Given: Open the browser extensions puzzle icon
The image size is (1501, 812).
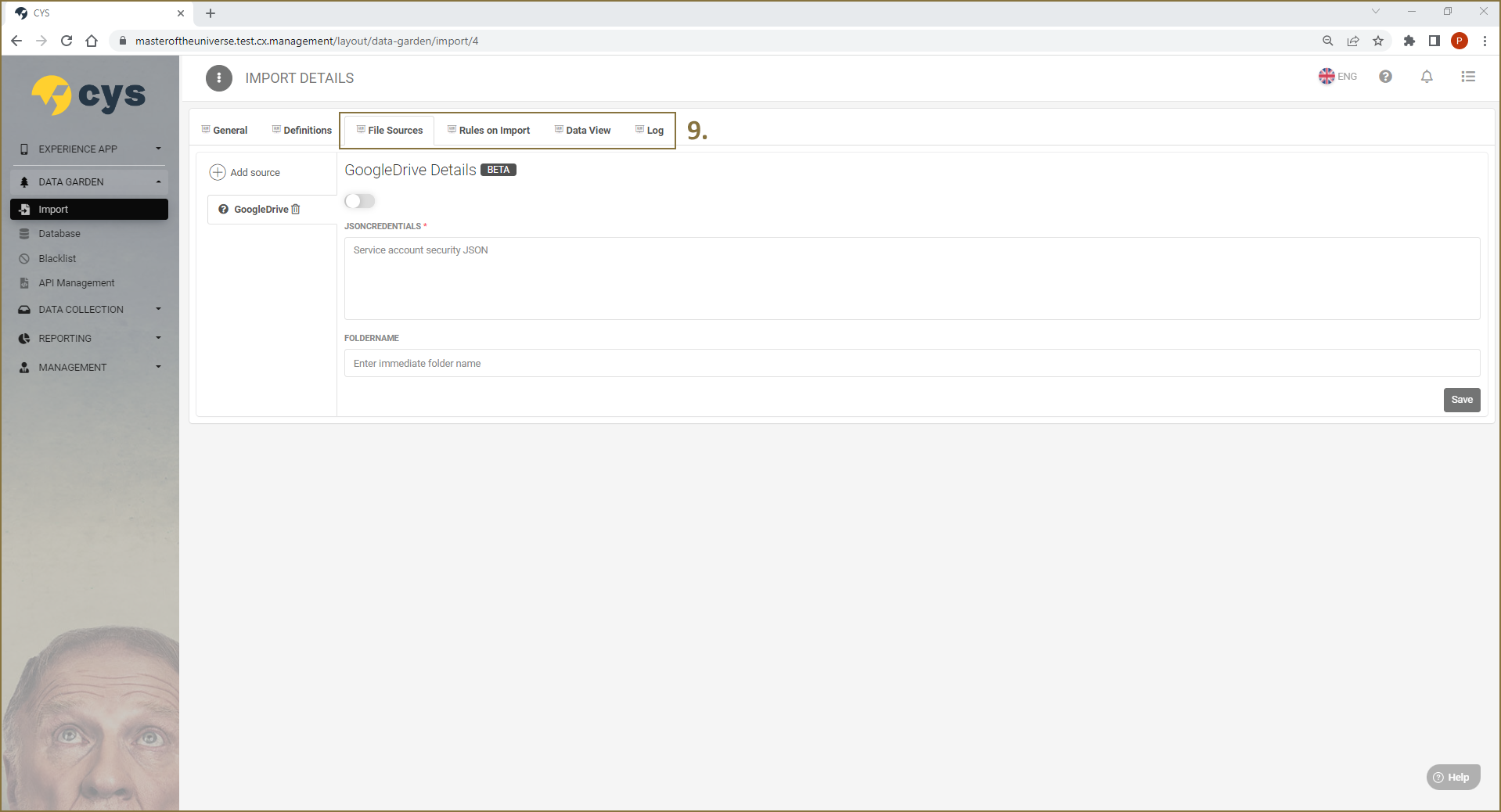Looking at the screenshot, I should (x=1409, y=41).
